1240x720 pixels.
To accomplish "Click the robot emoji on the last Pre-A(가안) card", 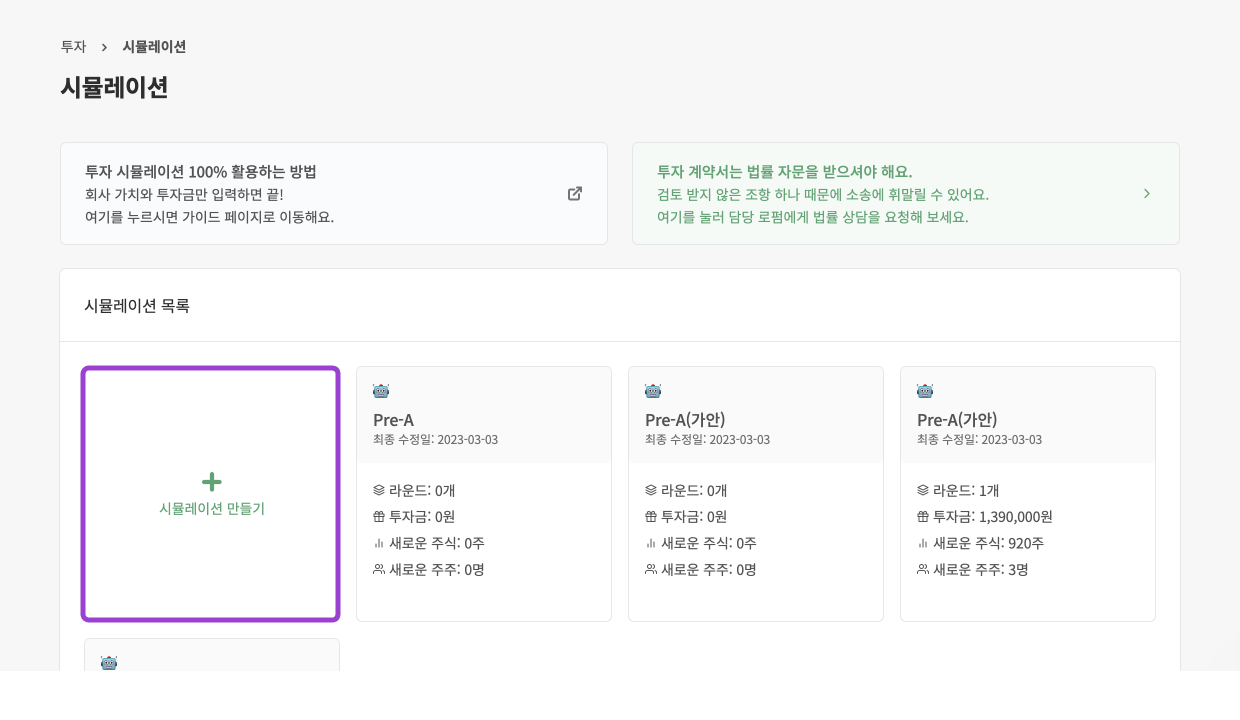I will click(925, 391).
